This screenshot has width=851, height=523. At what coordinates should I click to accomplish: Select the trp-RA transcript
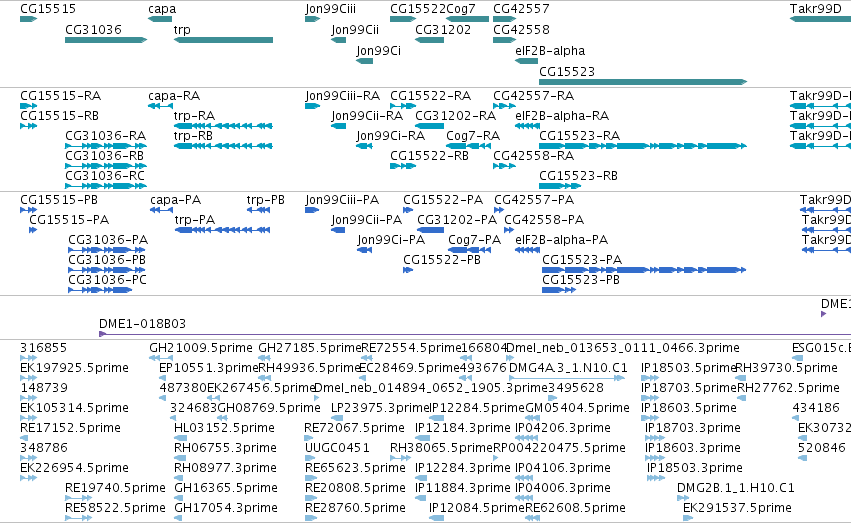[223, 126]
